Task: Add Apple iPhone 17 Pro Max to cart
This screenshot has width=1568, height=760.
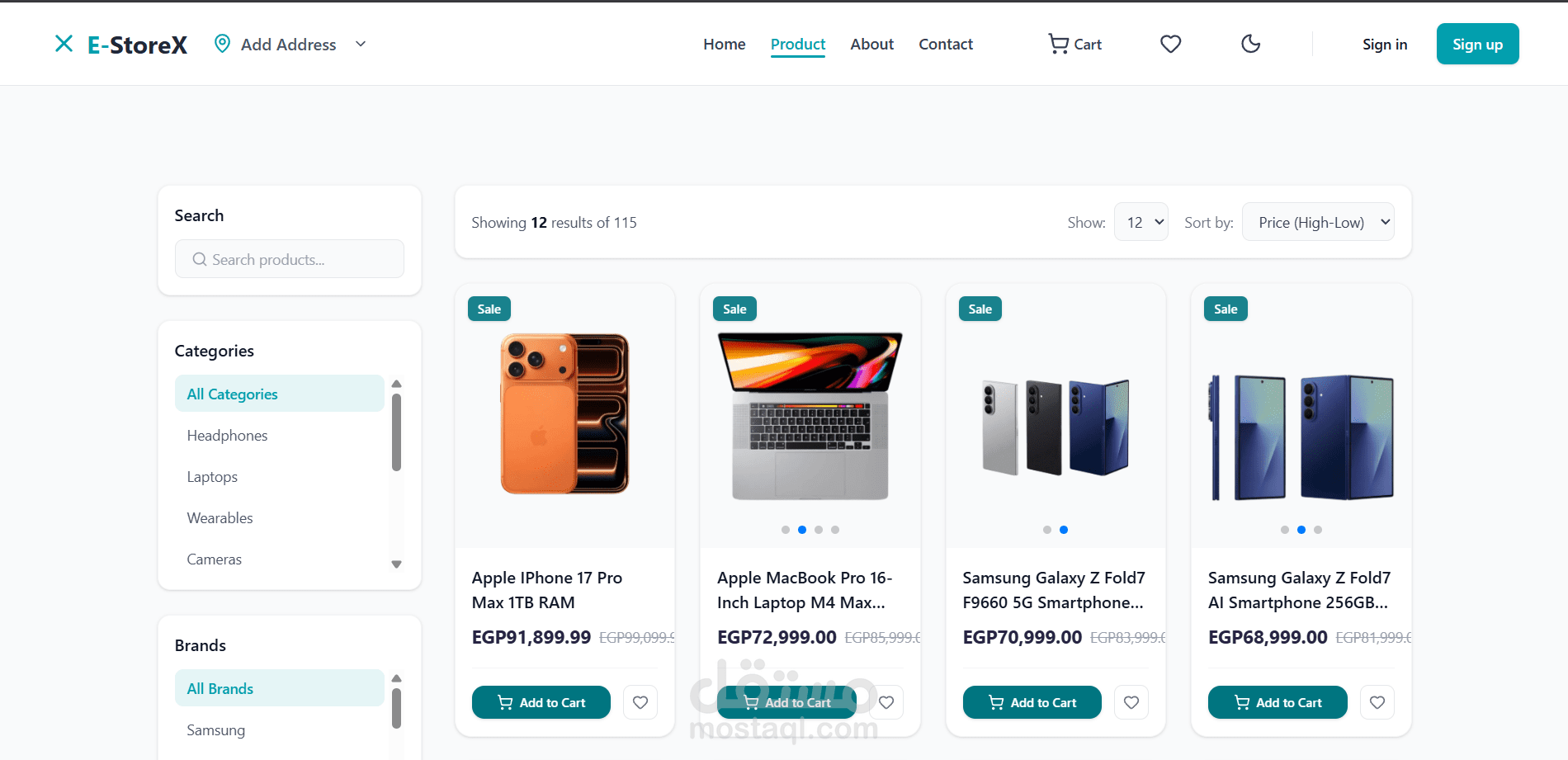Action: coord(541,702)
